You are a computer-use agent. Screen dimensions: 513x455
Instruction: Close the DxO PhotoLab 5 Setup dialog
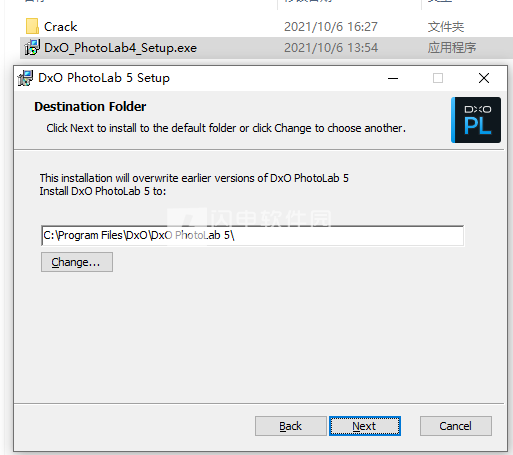click(x=484, y=78)
